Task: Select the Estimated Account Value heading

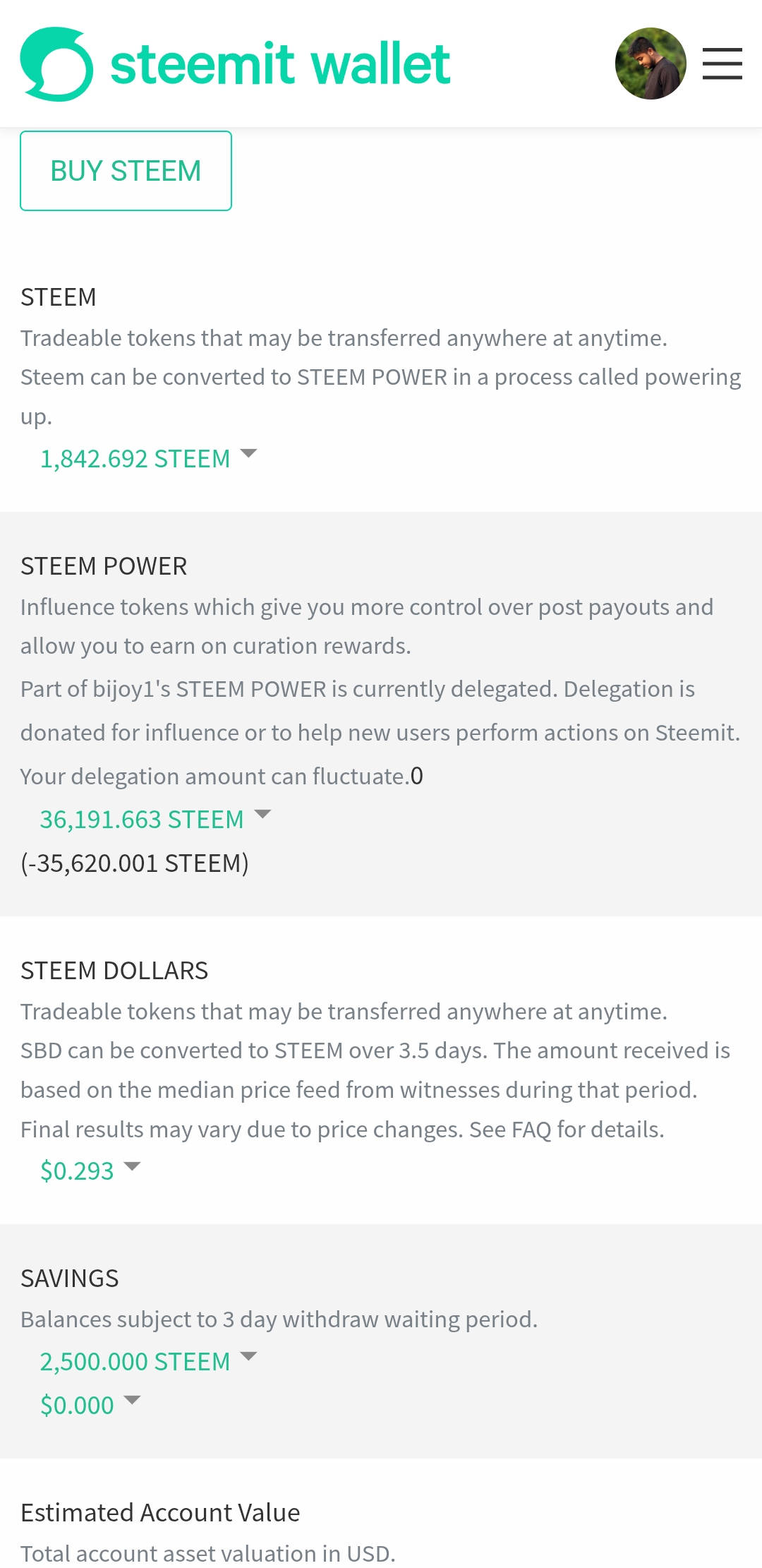Action: pyautogui.click(x=160, y=1513)
